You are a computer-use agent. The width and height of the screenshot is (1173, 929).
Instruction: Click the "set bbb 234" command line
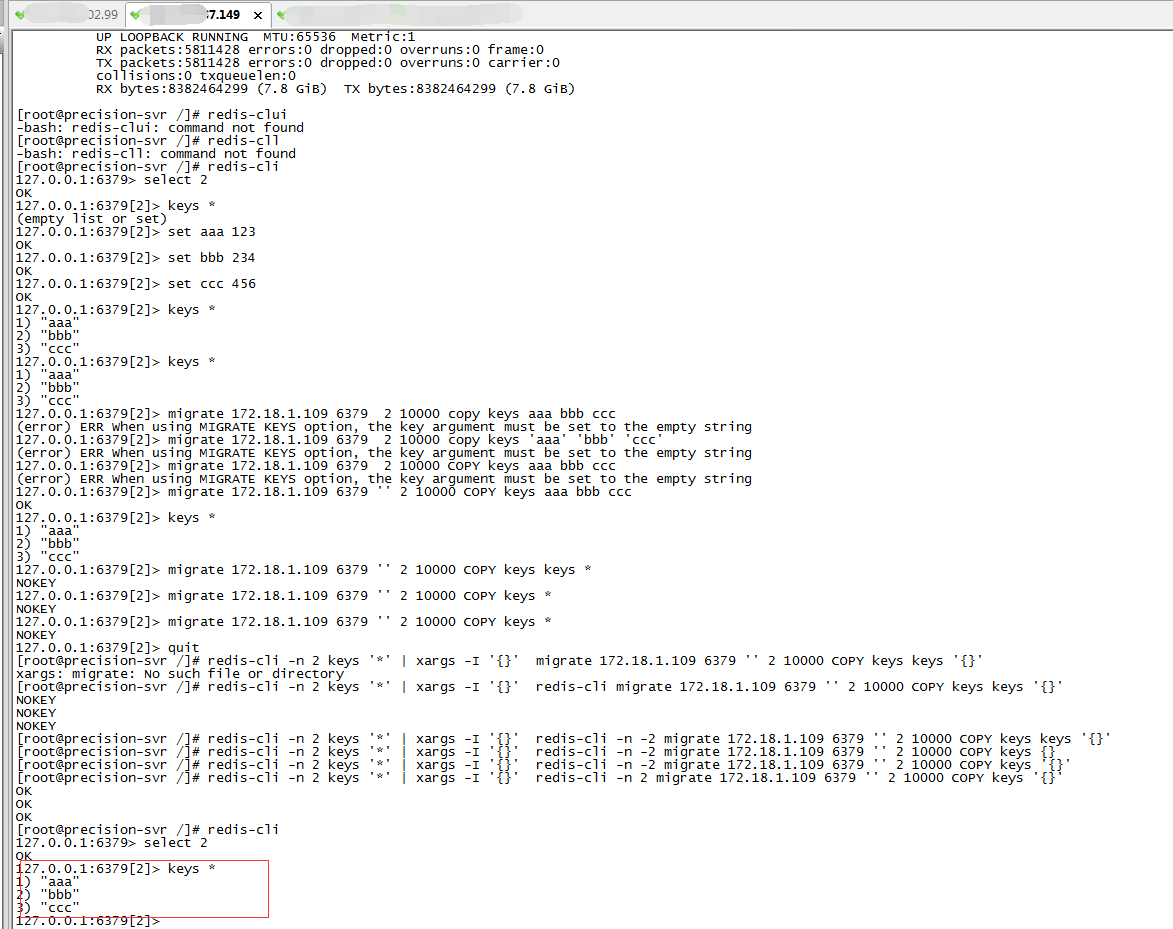point(211,258)
